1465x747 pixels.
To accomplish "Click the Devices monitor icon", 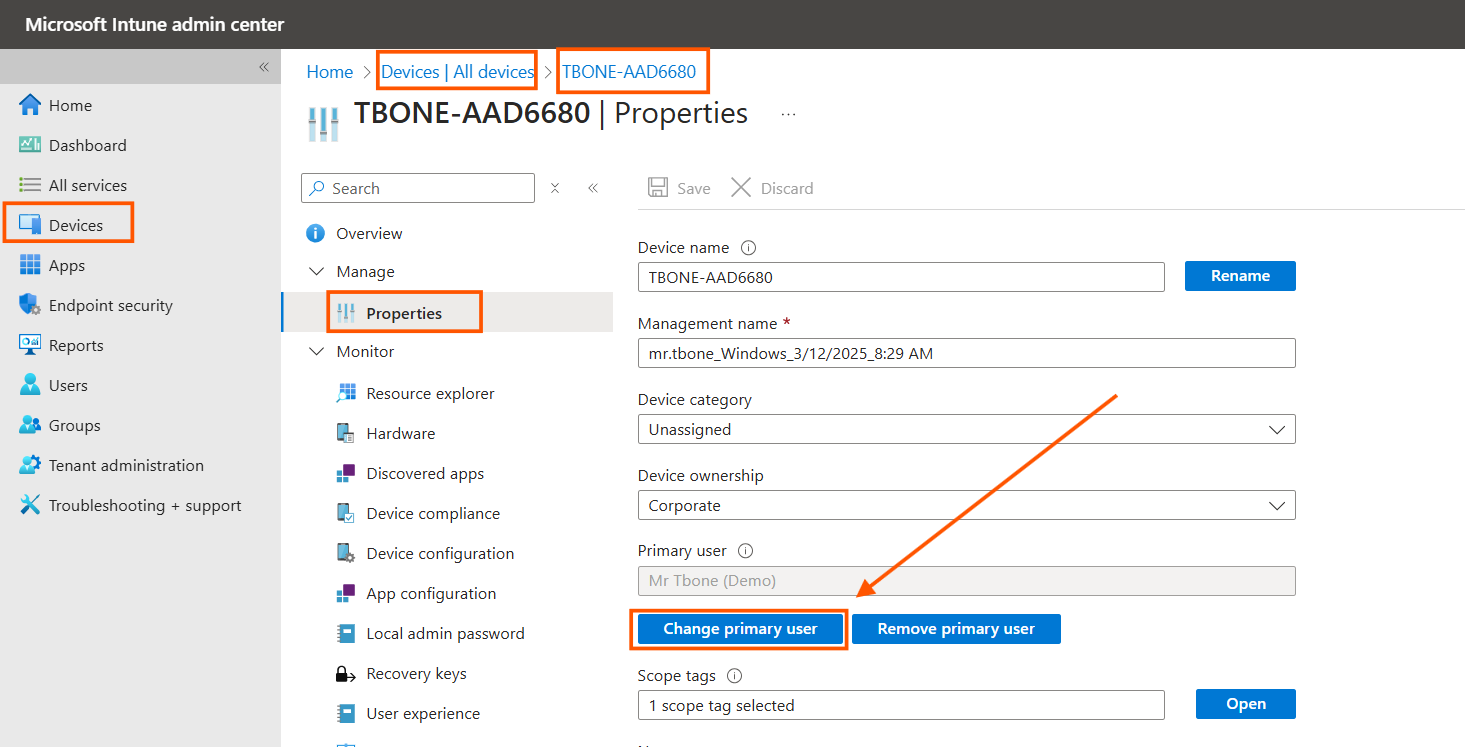I will [x=30, y=225].
